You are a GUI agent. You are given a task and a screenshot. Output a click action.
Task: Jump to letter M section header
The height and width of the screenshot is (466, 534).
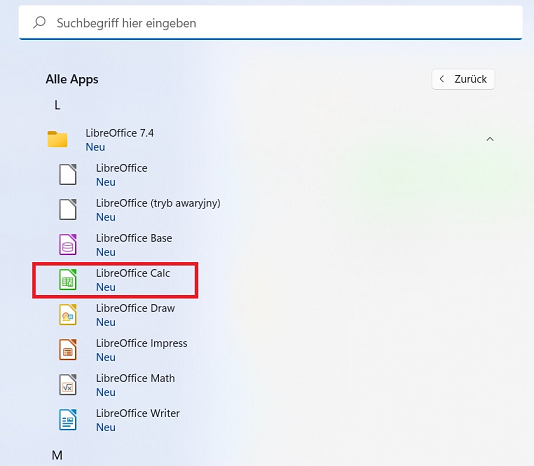click(x=57, y=455)
